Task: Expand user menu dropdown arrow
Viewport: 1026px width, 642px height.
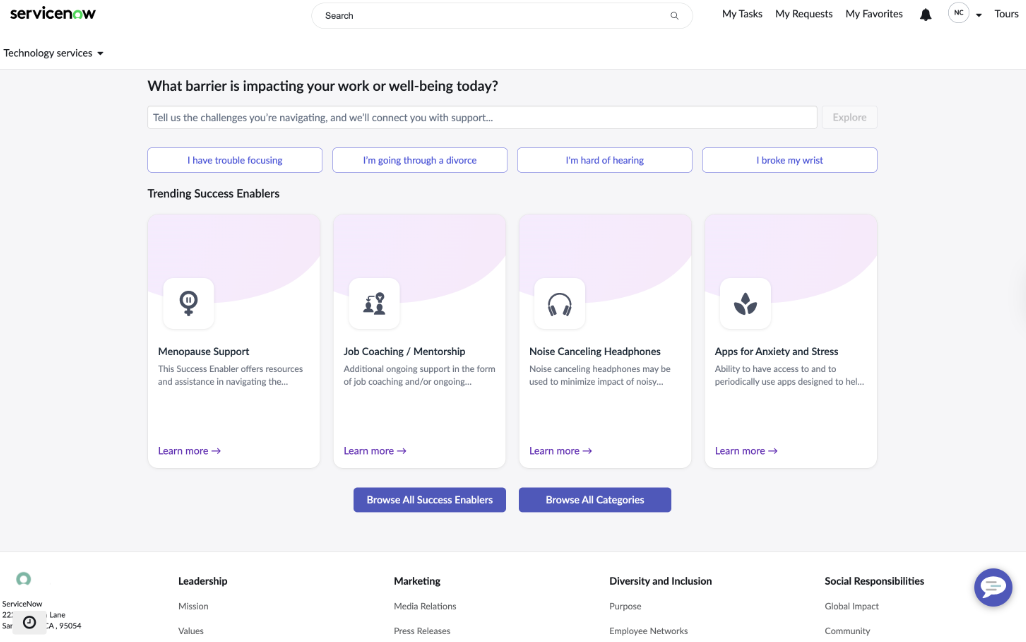Action: [979, 15]
